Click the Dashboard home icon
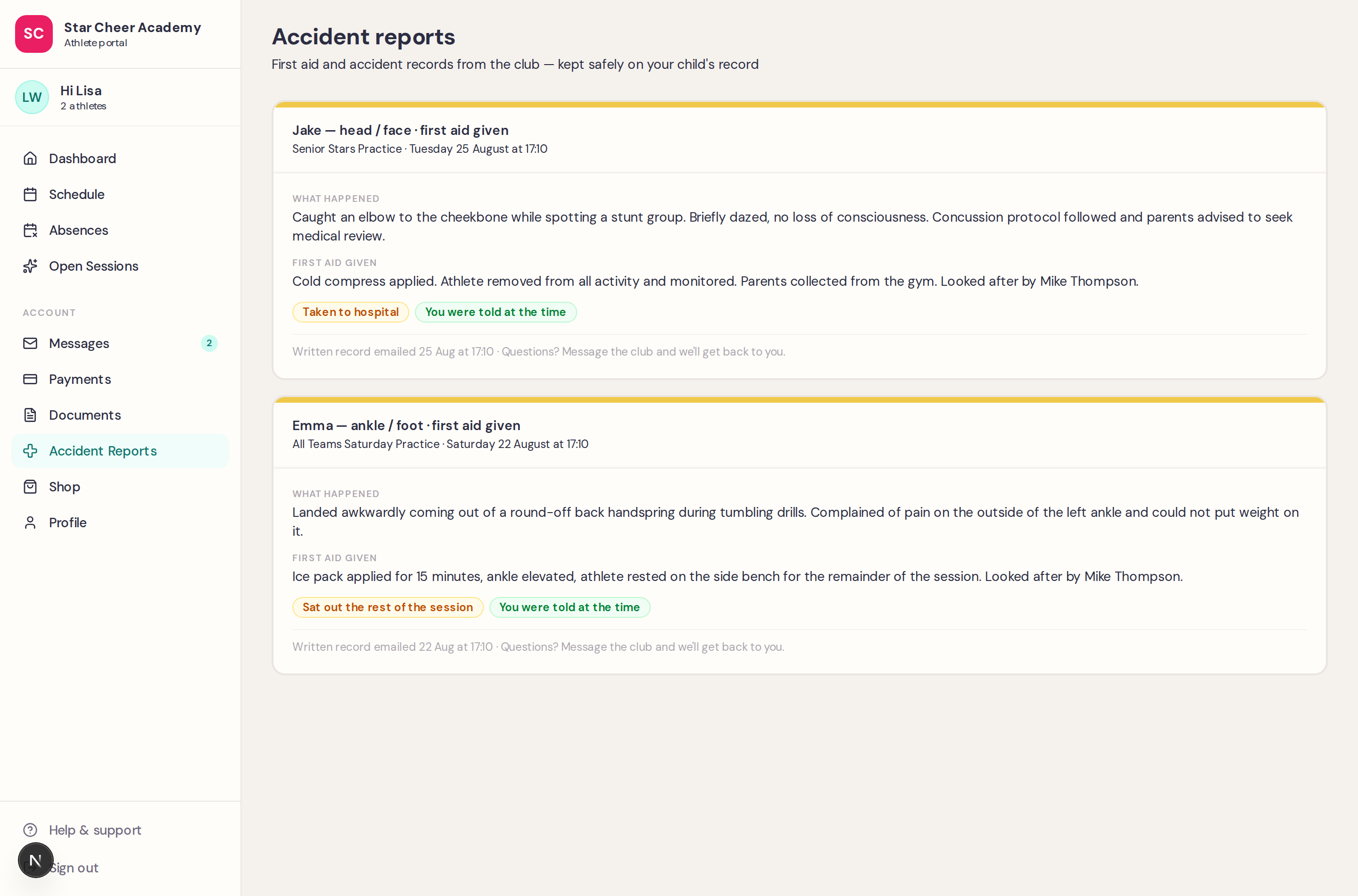This screenshot has height=896, width=1358. pos(30,158)
